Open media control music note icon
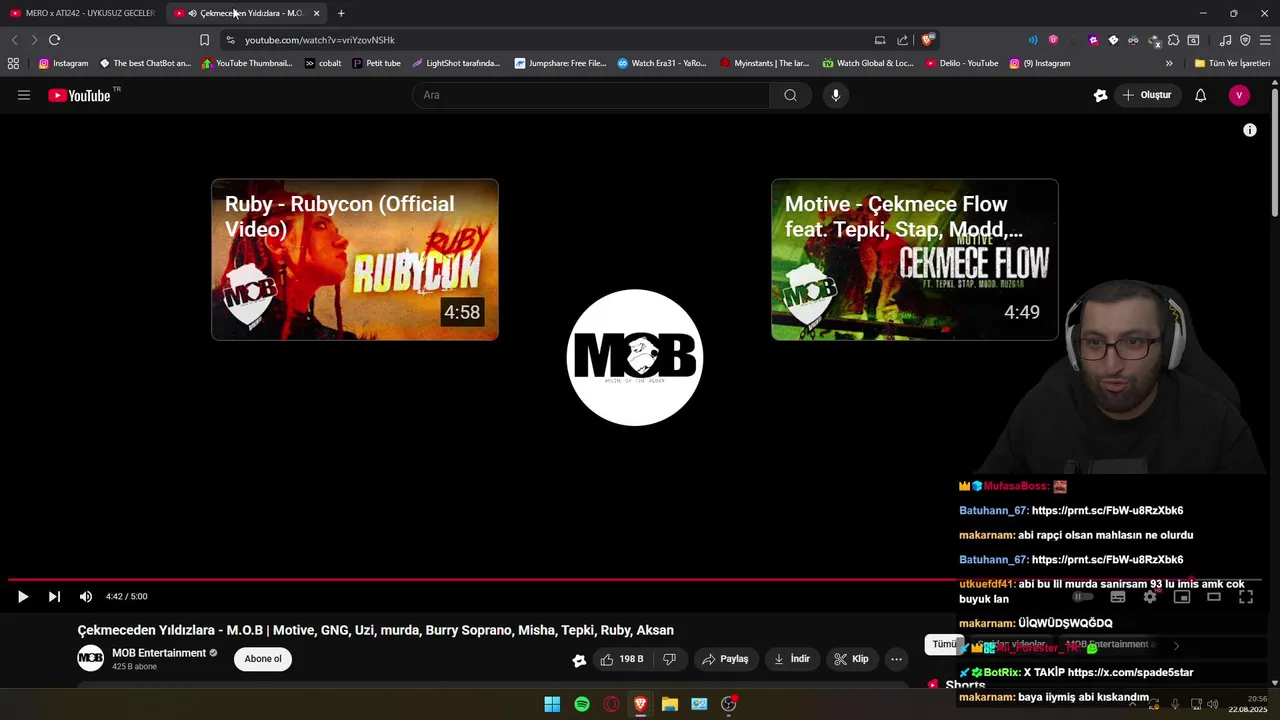1280x720 pixels. (x=1225, y=40)
